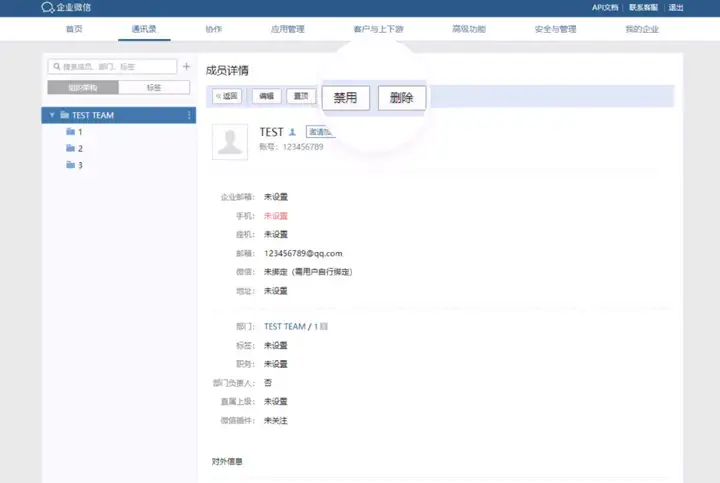Click the folder icon for department 1
The image size is (720, 483).
point(70,132)
